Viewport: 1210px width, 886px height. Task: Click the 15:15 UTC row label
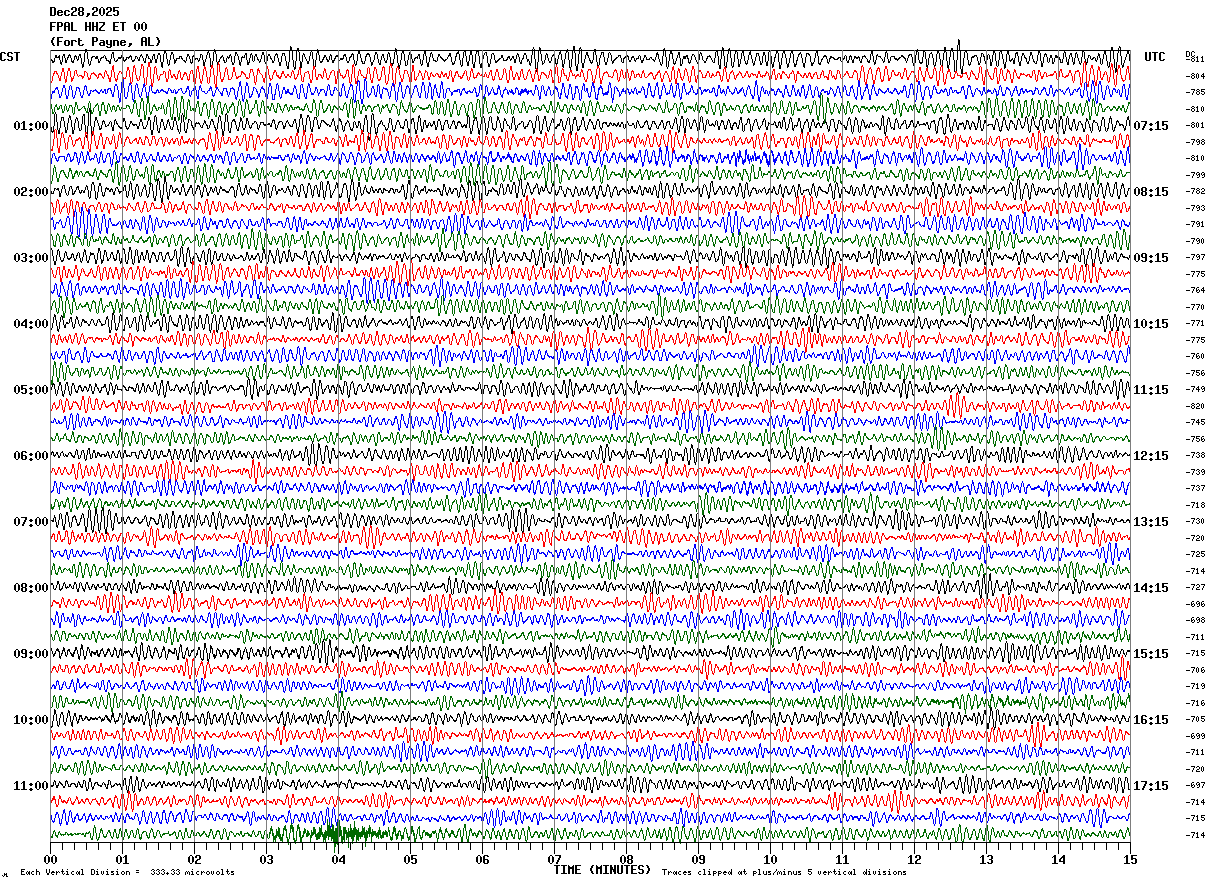(x=1151, y=654)
